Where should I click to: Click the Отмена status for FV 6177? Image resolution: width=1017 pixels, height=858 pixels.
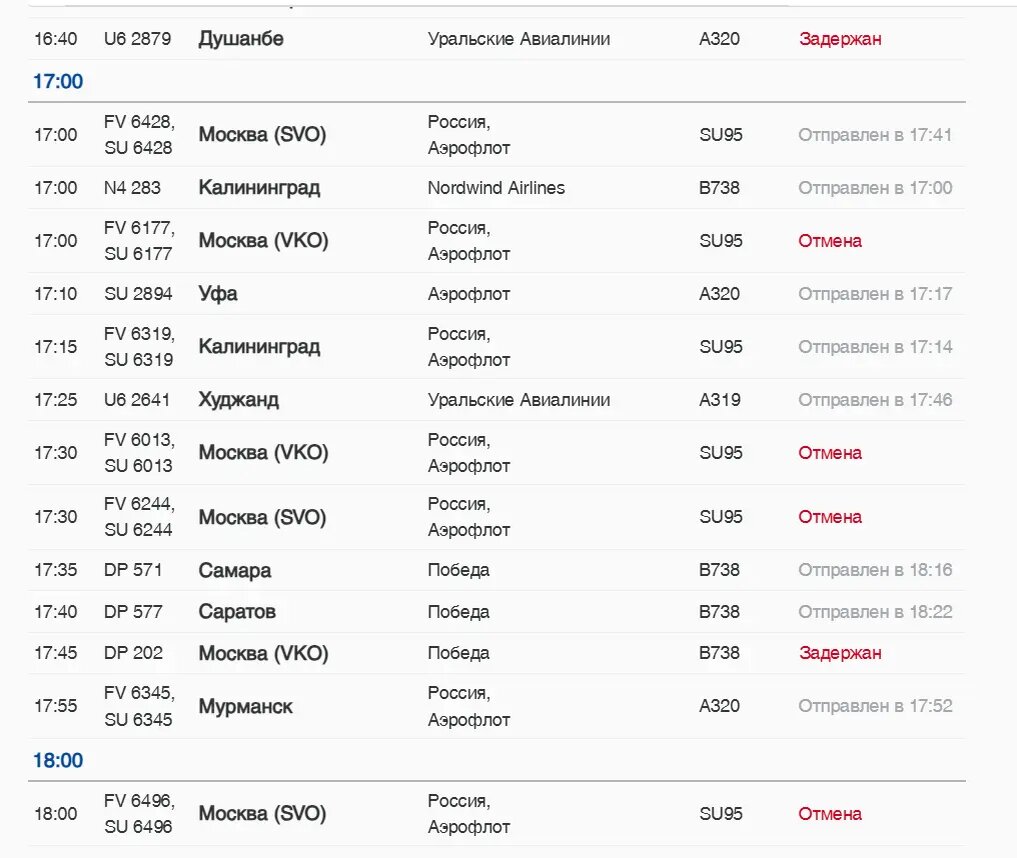click(x=830, y=241)
